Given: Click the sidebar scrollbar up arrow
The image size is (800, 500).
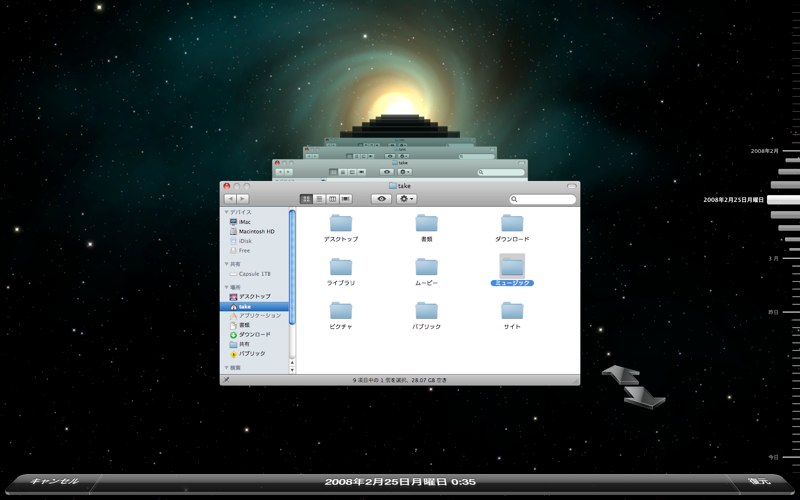Looking at the screenshot, I should 292,363.
